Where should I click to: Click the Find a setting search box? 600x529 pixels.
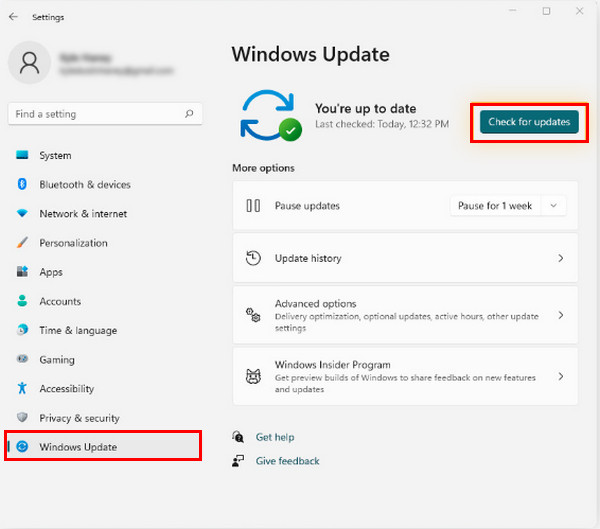coord(105,114)
